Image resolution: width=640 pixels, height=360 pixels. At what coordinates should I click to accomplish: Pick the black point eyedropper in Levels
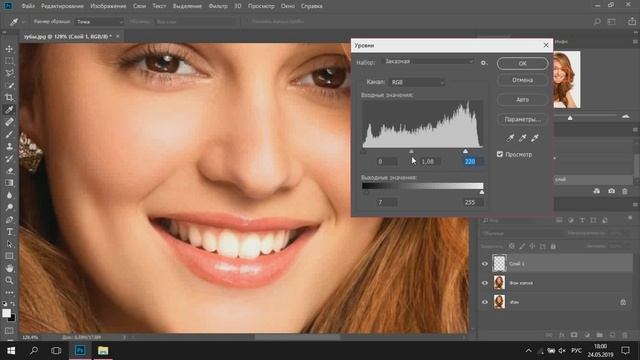[x=510, y=138]
